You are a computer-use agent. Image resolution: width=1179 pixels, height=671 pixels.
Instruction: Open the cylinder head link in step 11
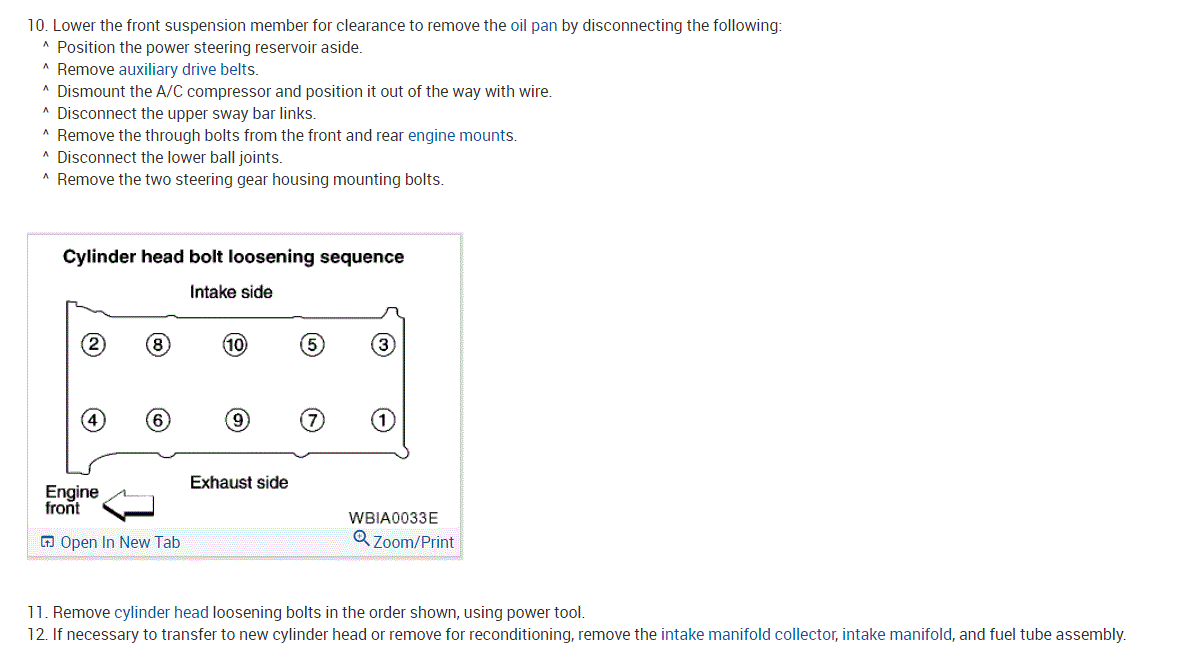click(161, 613)
